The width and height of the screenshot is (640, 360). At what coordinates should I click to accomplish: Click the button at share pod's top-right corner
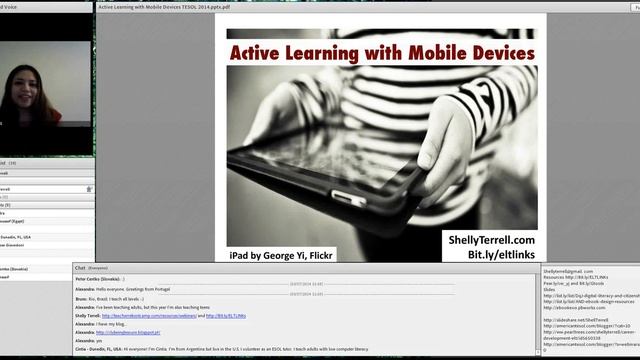pos(636,7)
